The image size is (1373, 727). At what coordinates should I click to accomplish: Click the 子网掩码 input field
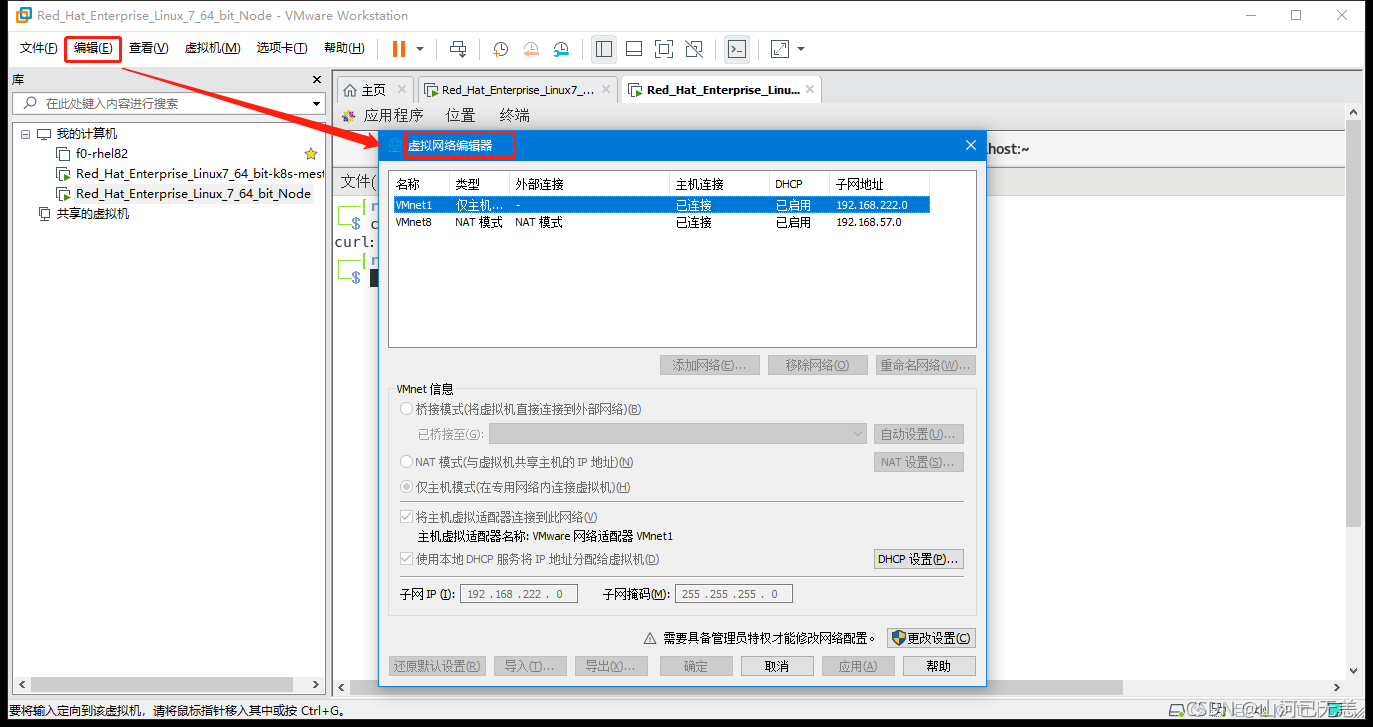point(734,594)
